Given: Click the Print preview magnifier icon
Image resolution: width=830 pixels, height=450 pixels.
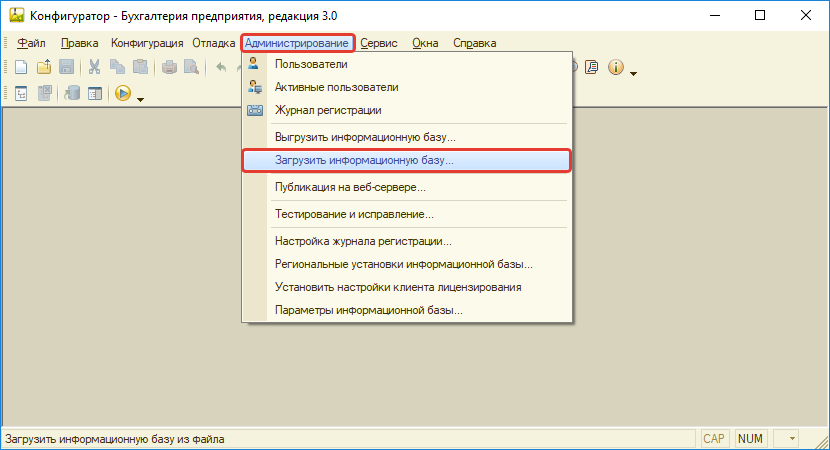Looking at the screenshot, I should (x=191, y=67).
